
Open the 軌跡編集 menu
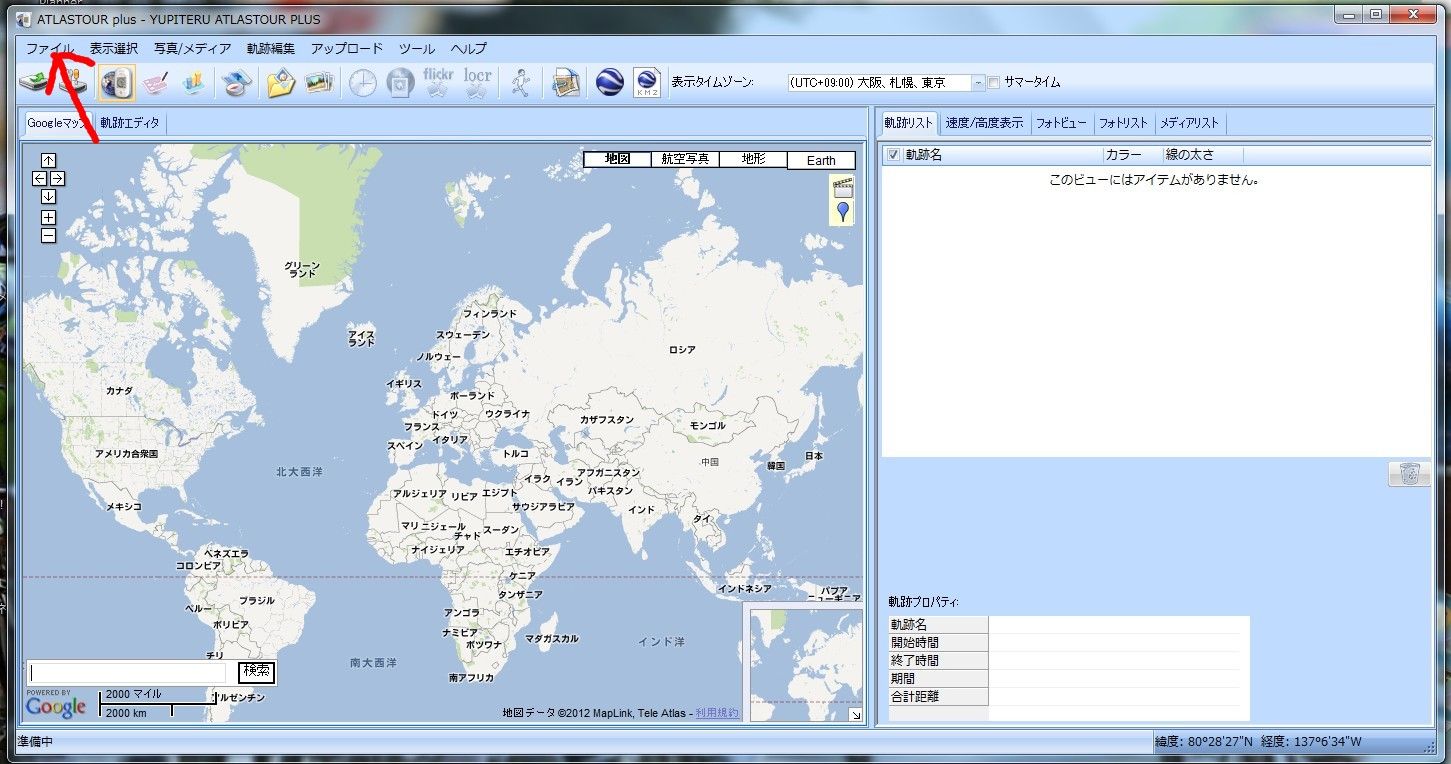pos(271,48)
